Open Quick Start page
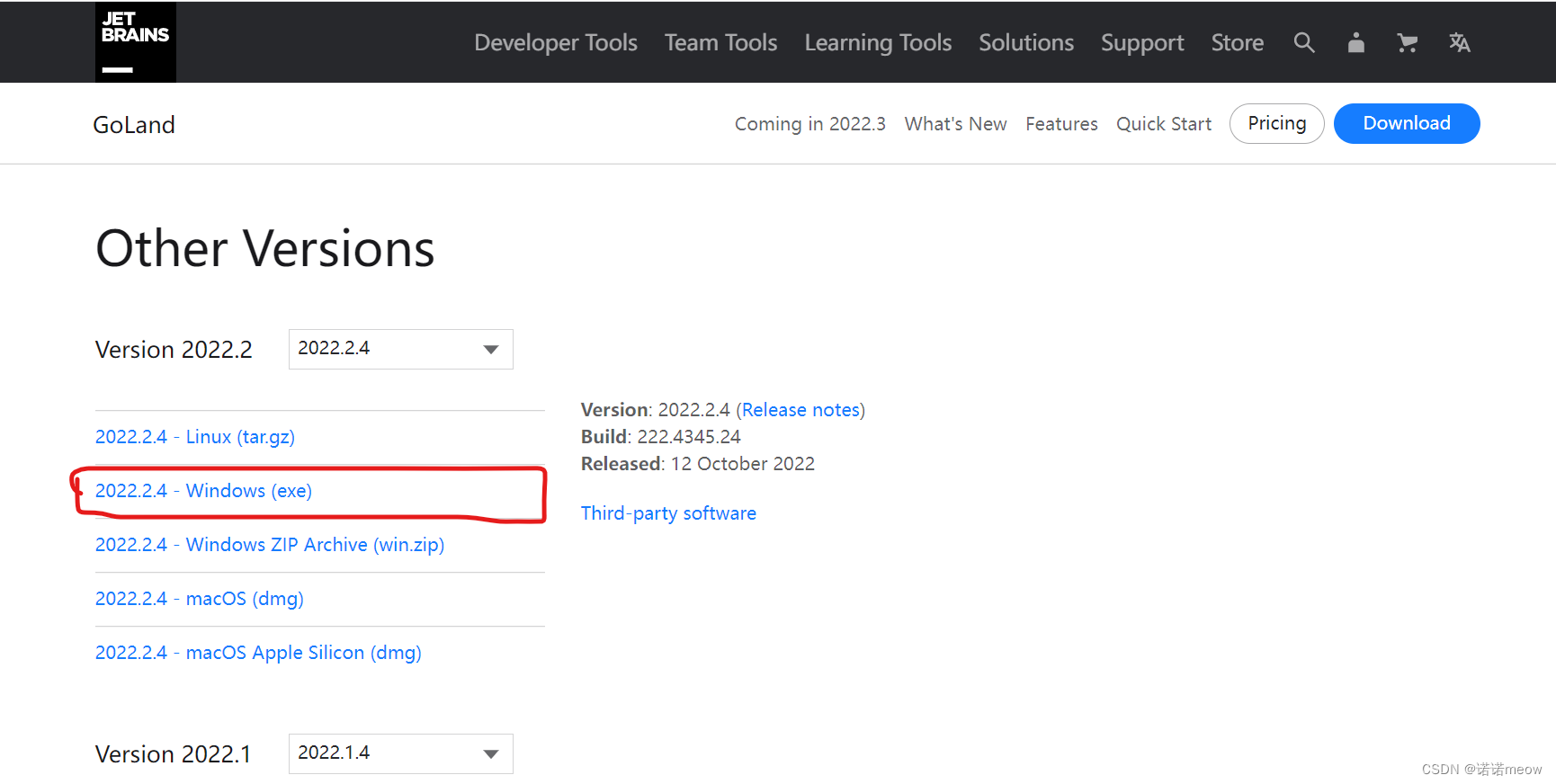Image resolution: width=1556 pixels, height=784 pixels. (x=1164, y=124)
